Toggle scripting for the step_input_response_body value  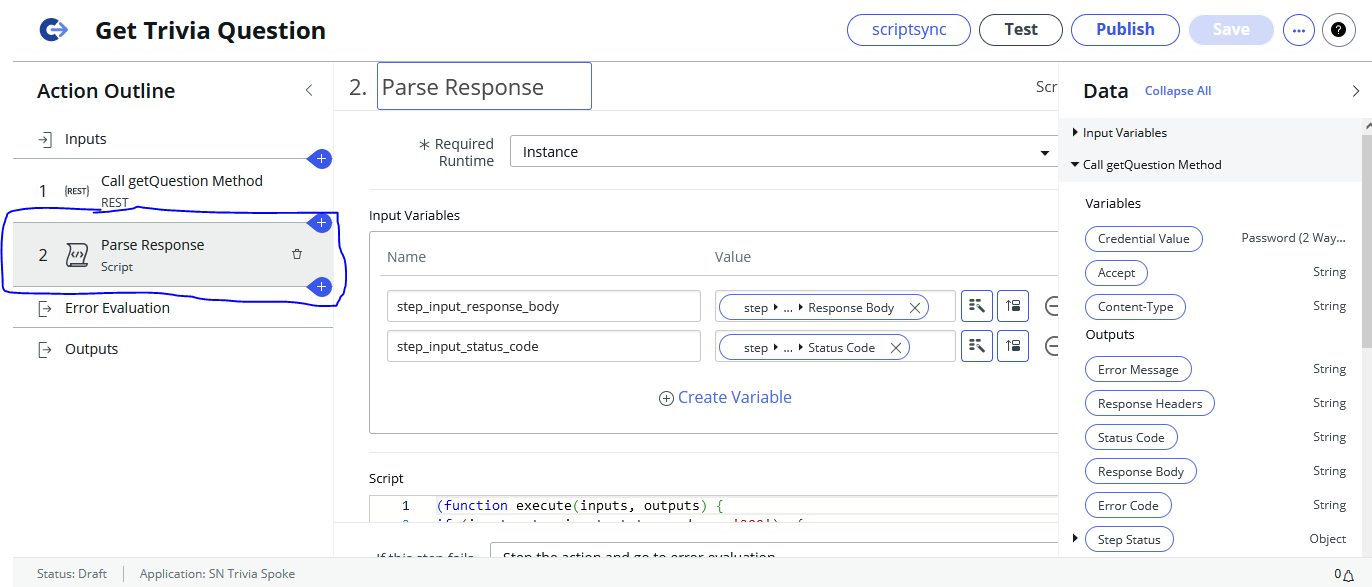coord(1013,307)
